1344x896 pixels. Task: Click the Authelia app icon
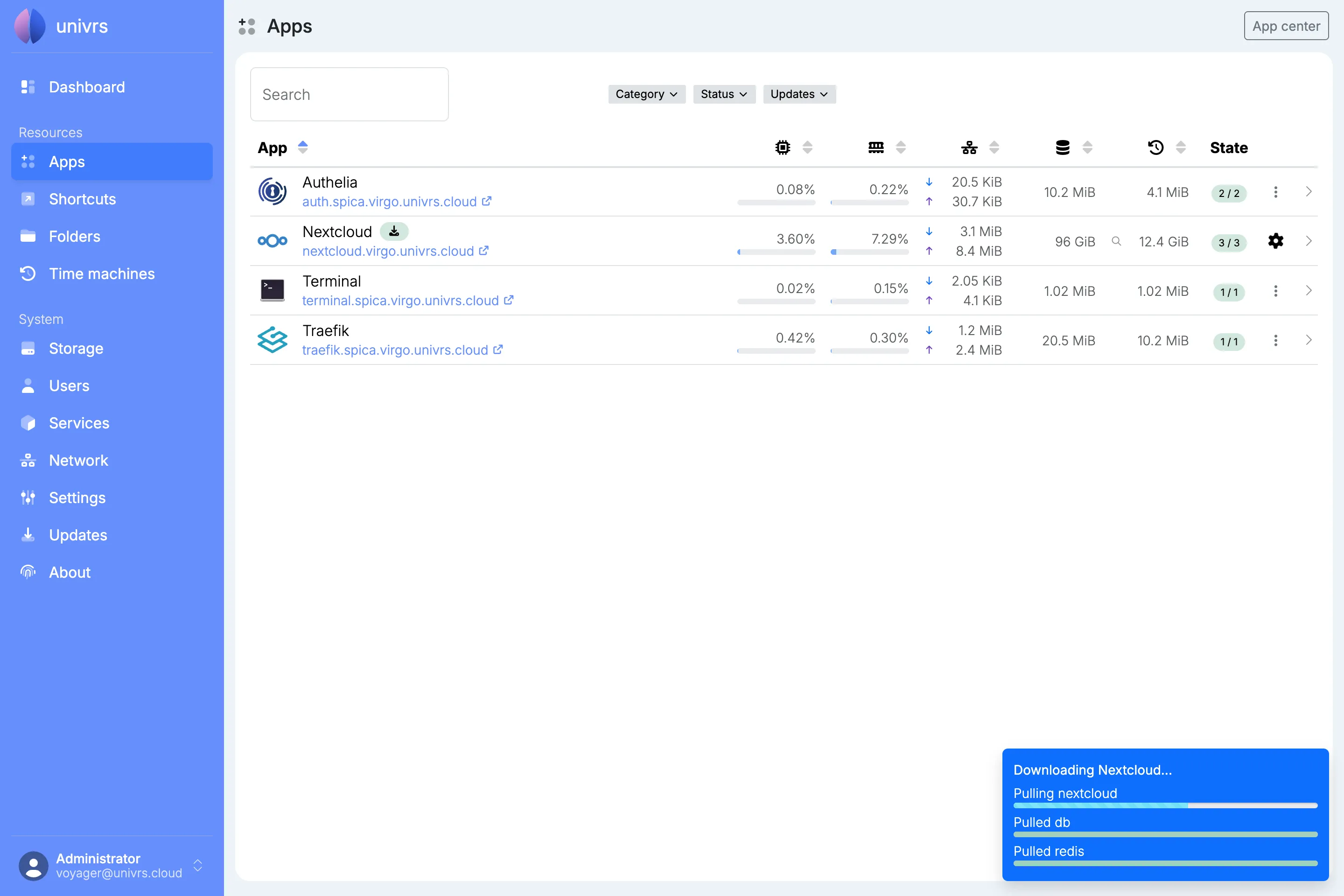click(x=272, y=191)
